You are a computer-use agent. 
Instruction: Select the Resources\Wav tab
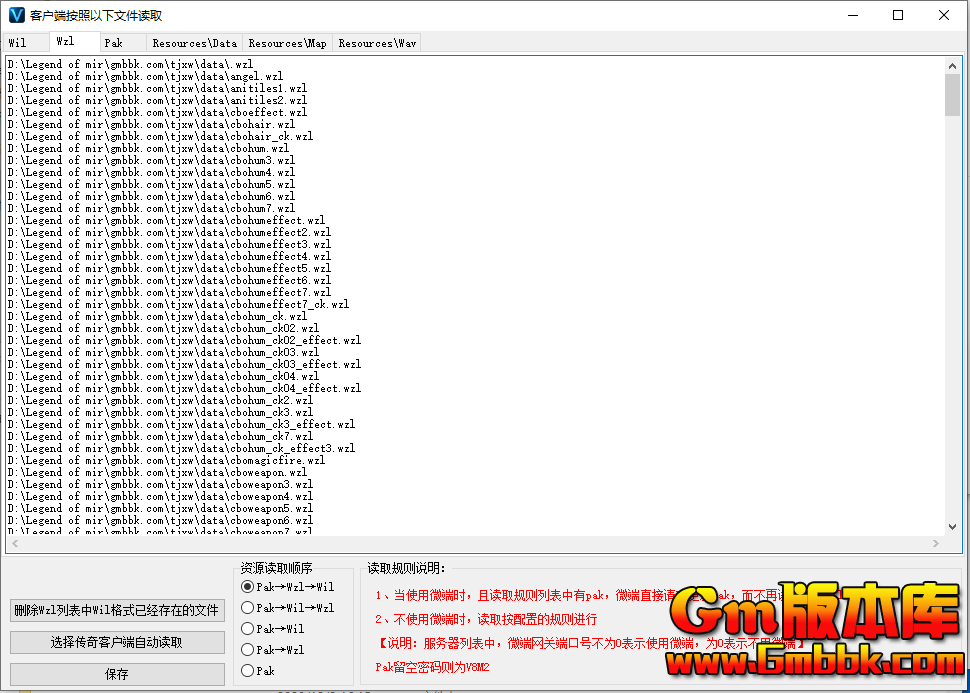click(377, 43)
